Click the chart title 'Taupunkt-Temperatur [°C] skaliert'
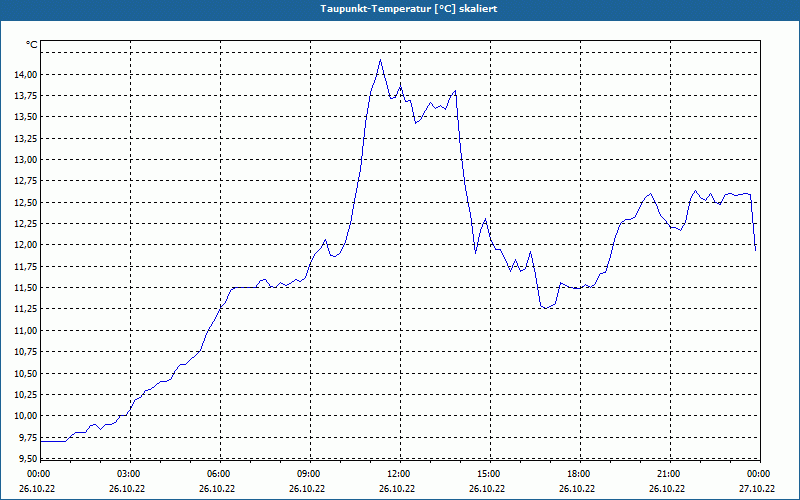This screenshot has width=800, height=500. coord(409,9)
